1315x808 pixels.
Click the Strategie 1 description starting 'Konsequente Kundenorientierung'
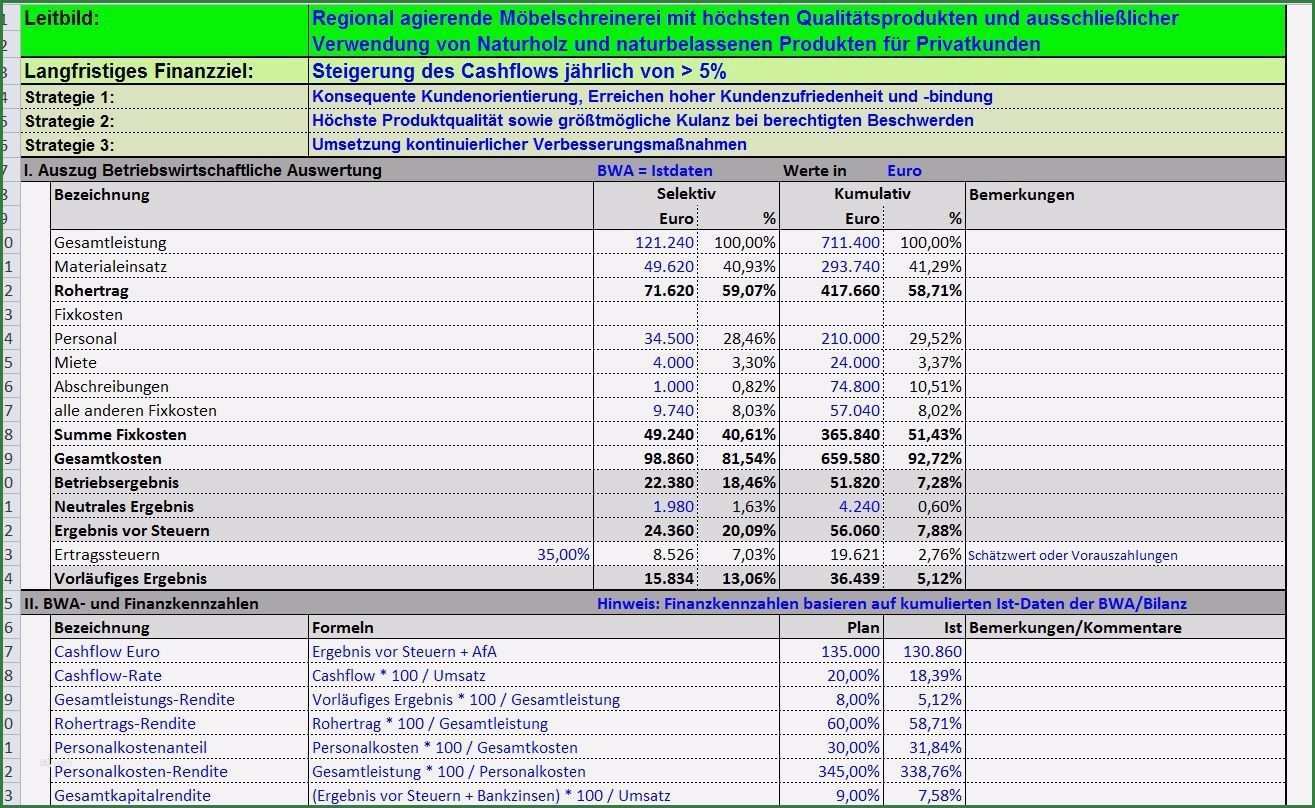coord(652,96)
